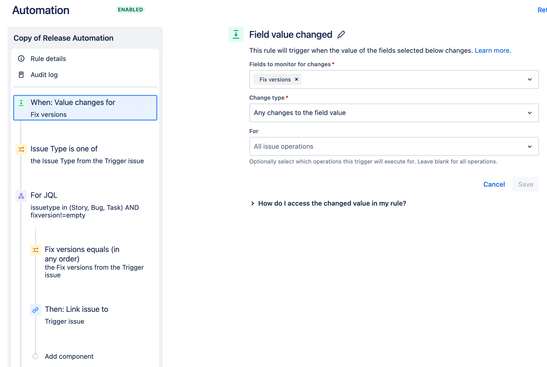Click the Cancel link

pyautogui.click(x=494, y=184)
